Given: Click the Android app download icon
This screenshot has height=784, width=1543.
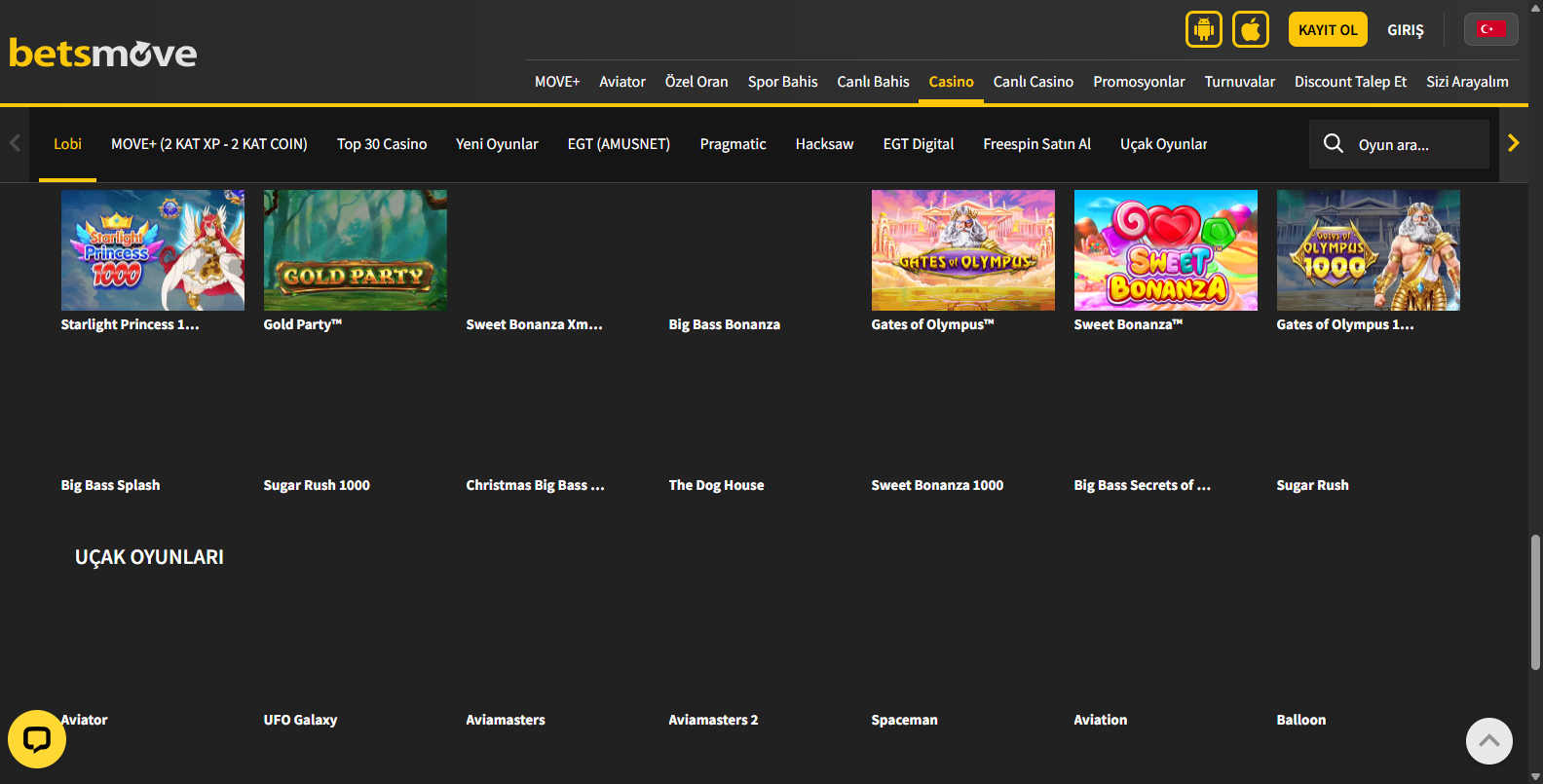Looking at the screenshot, I should 1203,29.
